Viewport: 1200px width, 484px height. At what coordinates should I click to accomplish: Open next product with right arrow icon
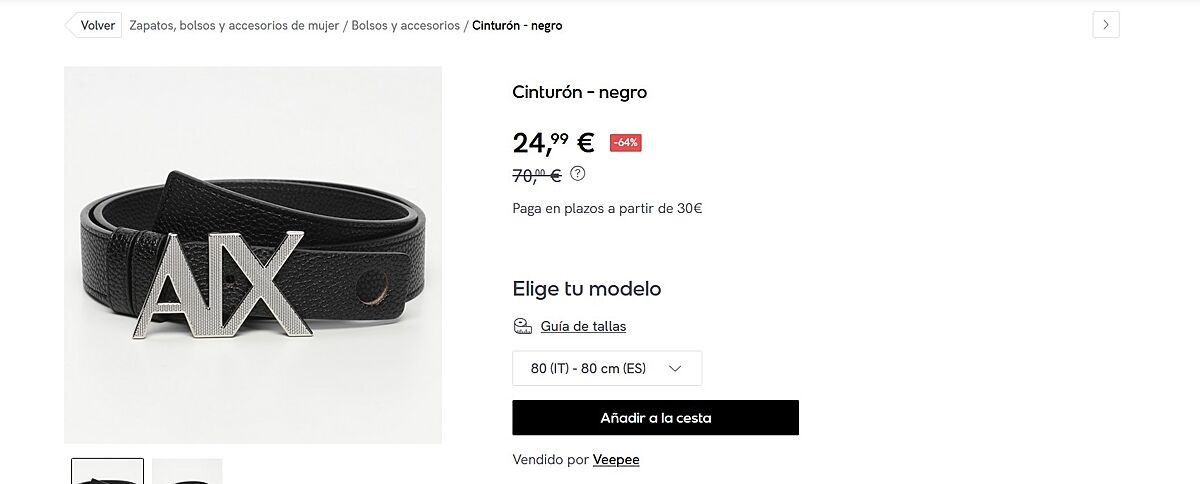pos(1105,25)
